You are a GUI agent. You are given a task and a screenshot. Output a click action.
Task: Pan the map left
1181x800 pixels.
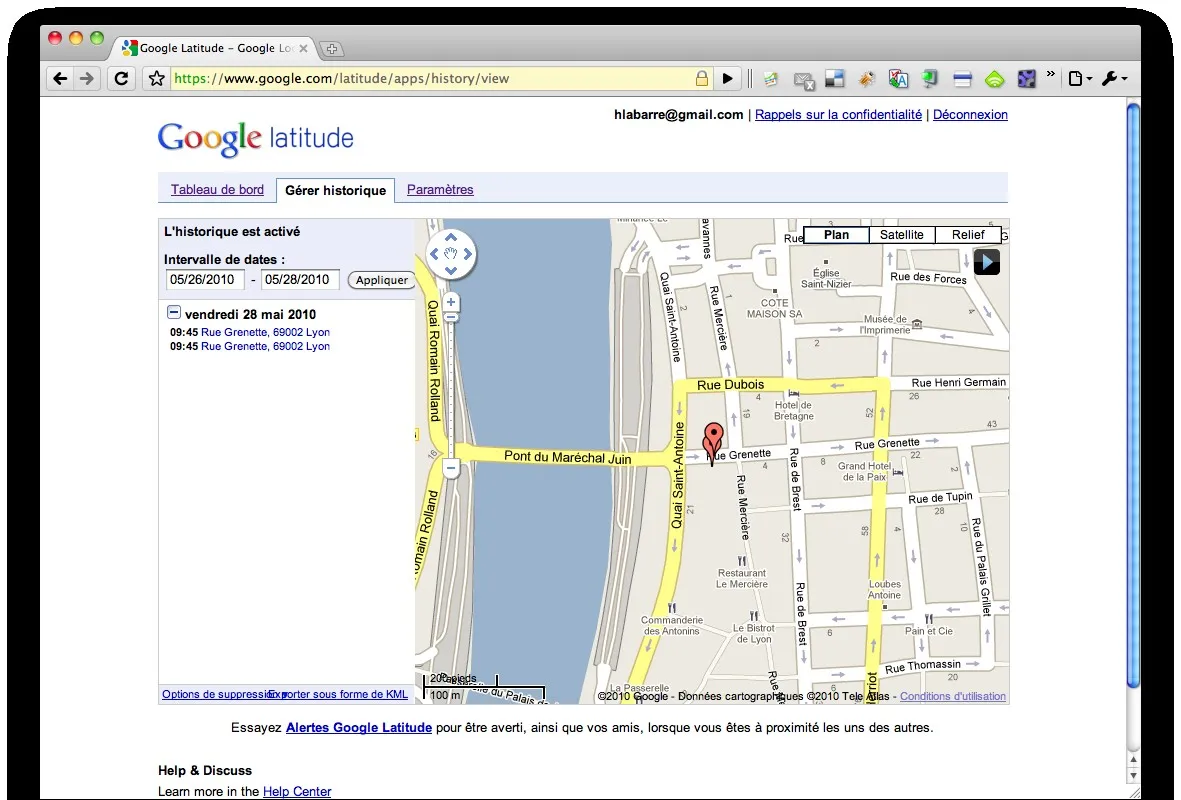tap(435, 254)
